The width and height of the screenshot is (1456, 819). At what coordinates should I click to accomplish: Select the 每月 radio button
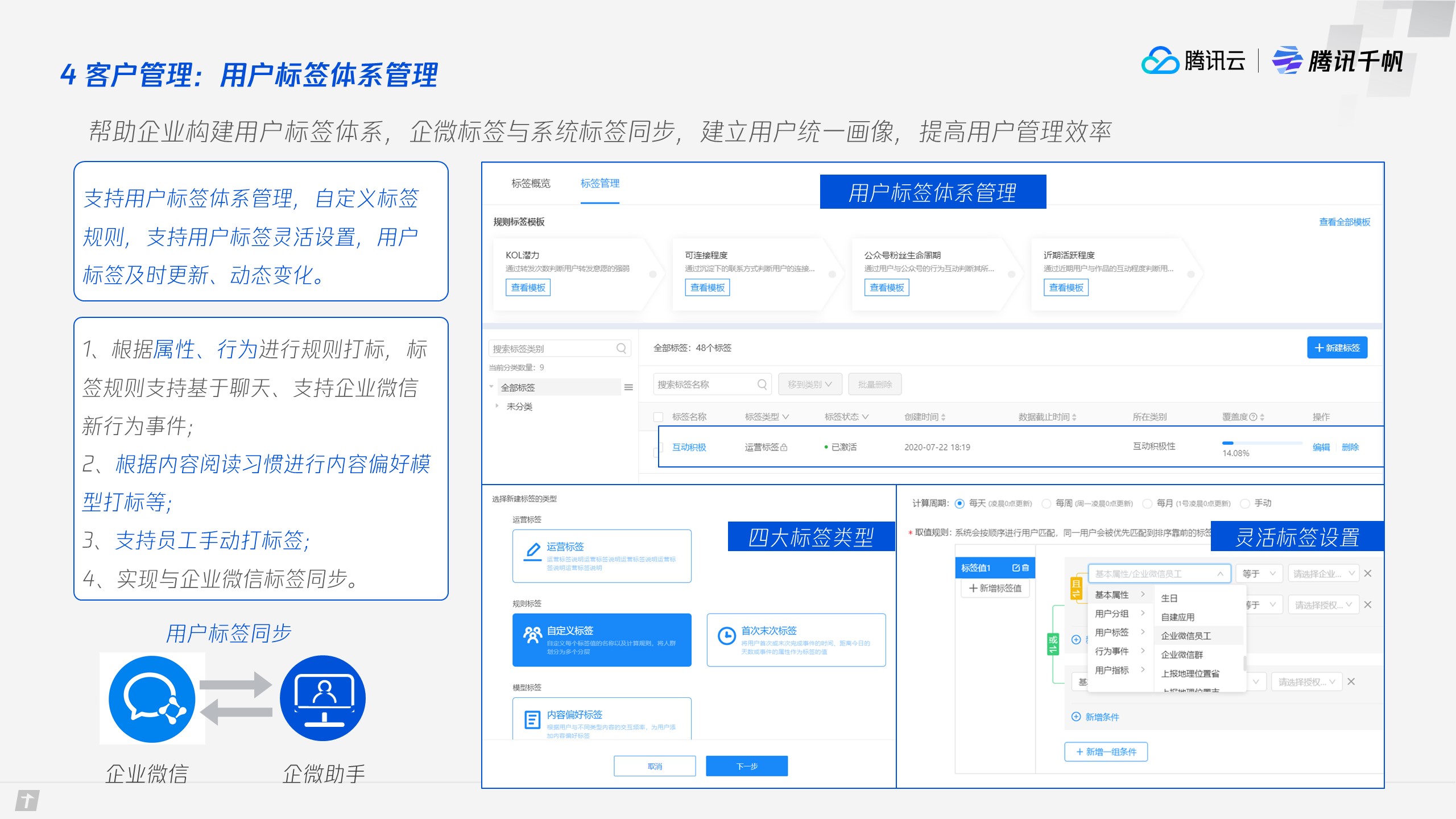coord(1147,503)
